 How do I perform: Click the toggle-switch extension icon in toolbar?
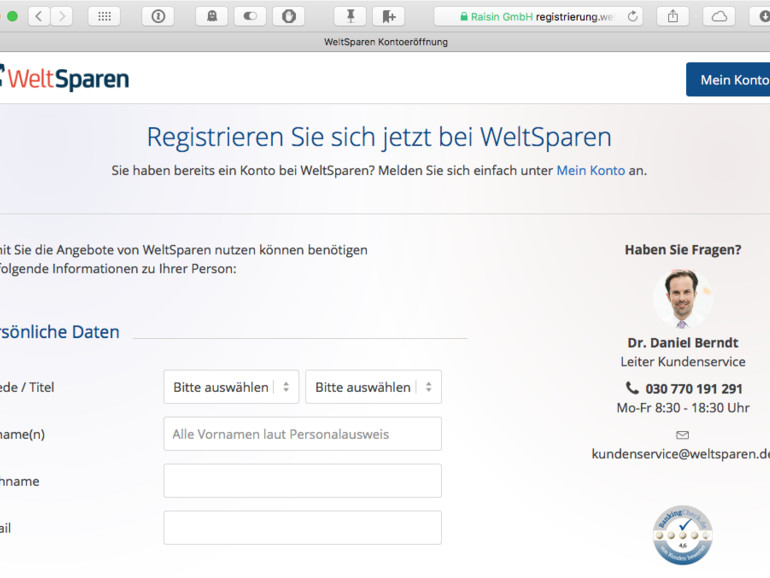click(250, 16)
